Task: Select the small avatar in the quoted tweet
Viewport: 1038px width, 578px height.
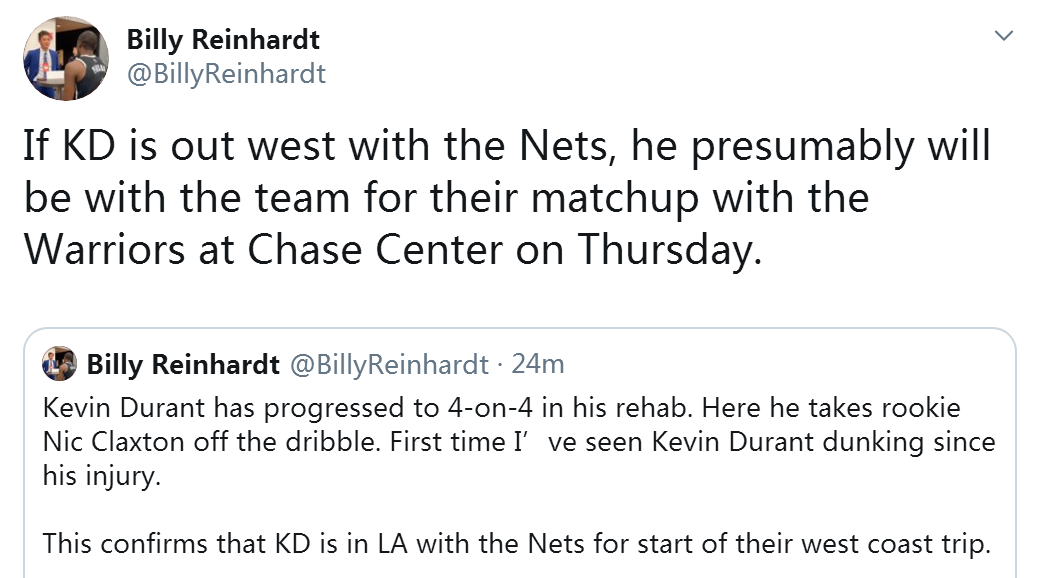Action: pos(60,363)
